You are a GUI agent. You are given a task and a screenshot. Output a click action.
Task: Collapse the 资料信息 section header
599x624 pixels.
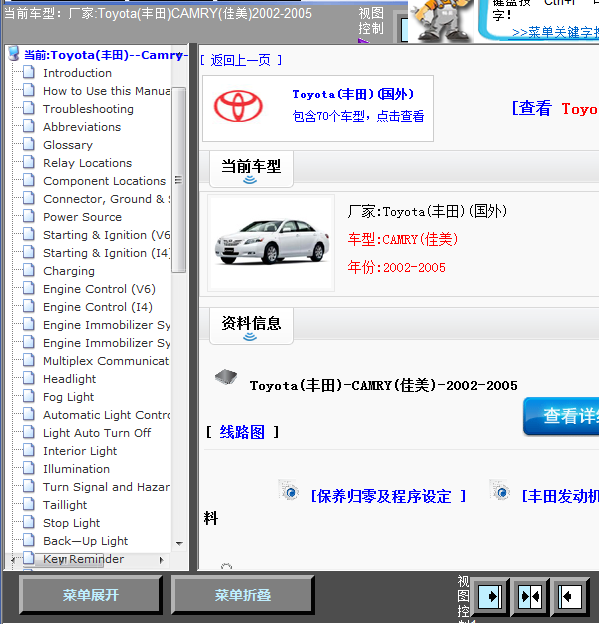click(x=251, y=326)
